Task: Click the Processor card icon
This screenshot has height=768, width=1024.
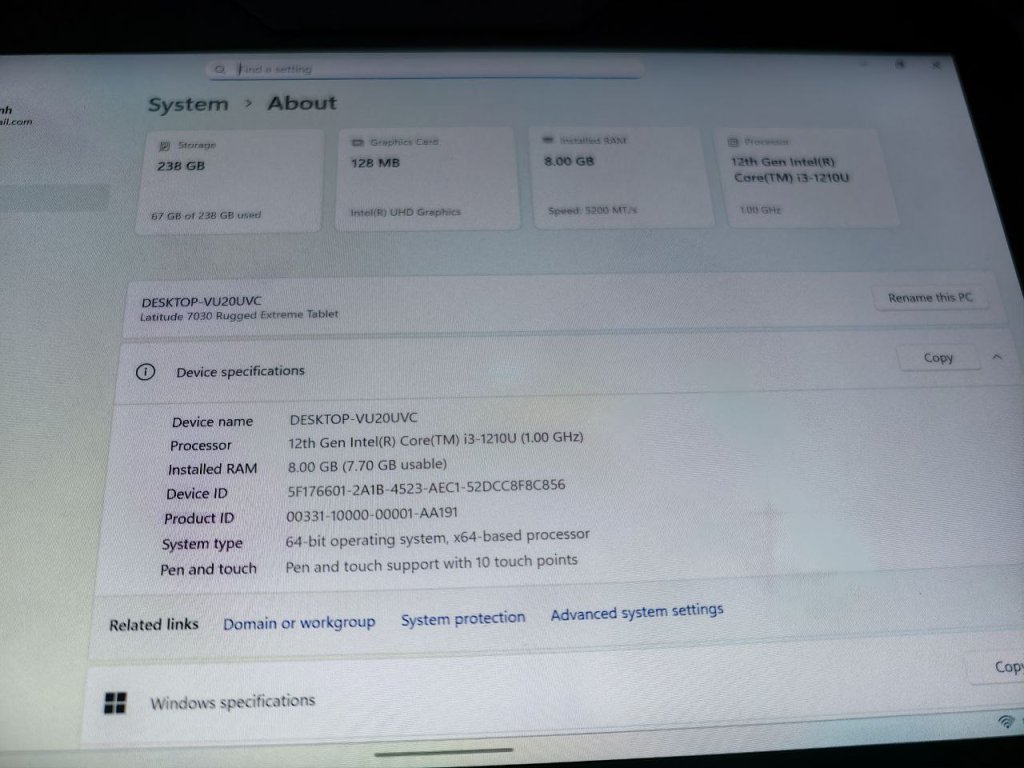Action: (734, 142)
